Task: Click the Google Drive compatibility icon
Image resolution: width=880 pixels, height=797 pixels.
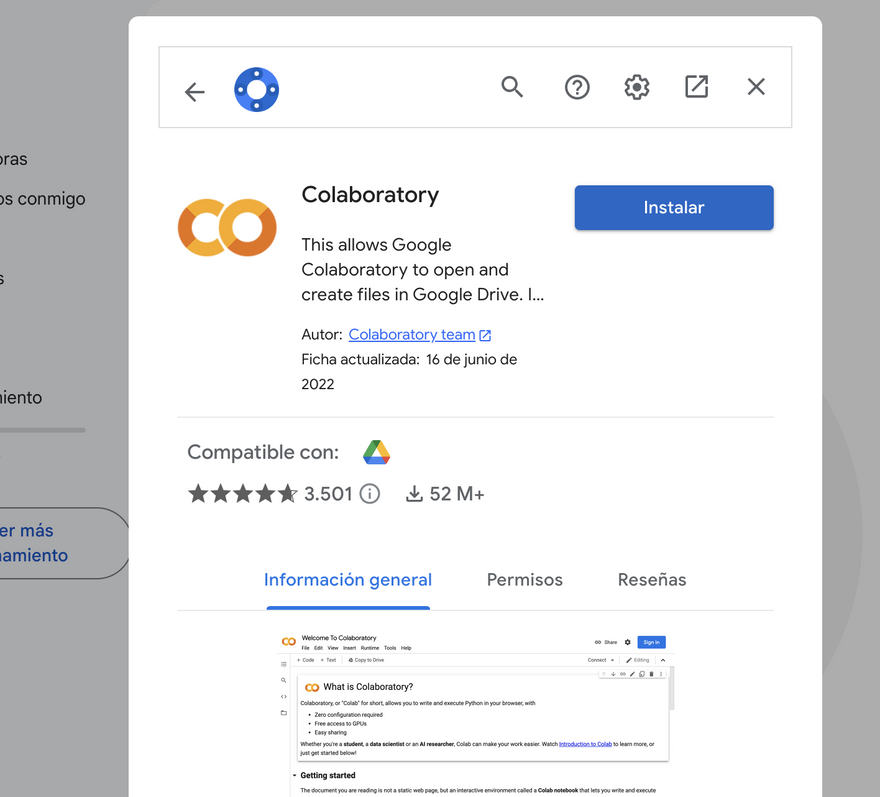Action: 377,452
